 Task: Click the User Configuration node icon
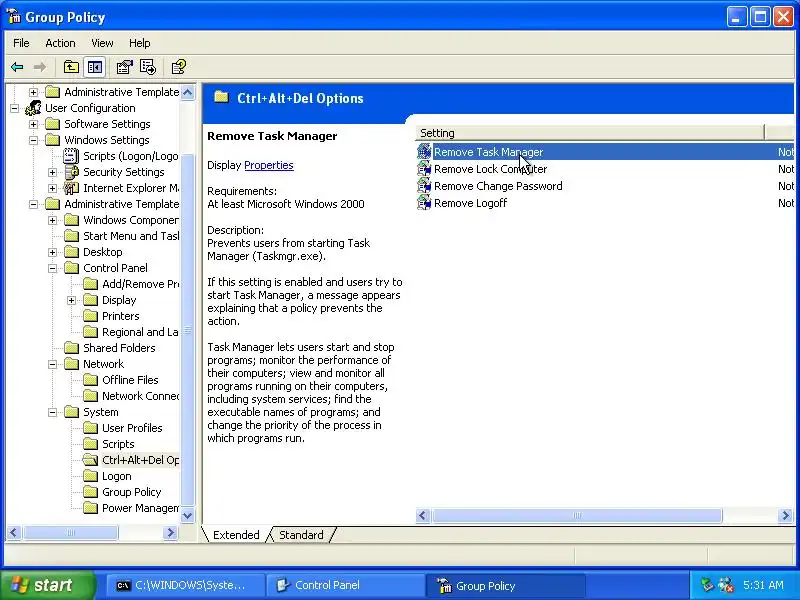(x=33, y=108)
